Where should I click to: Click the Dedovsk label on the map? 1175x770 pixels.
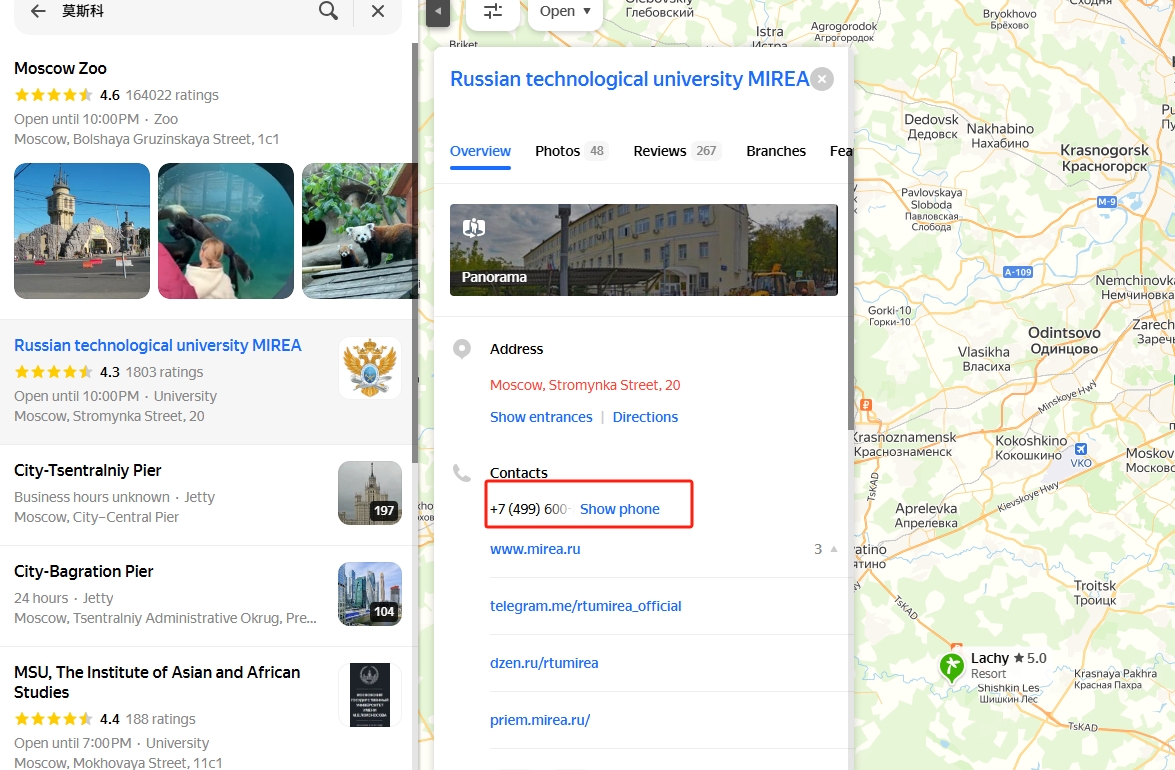[931, 127]
